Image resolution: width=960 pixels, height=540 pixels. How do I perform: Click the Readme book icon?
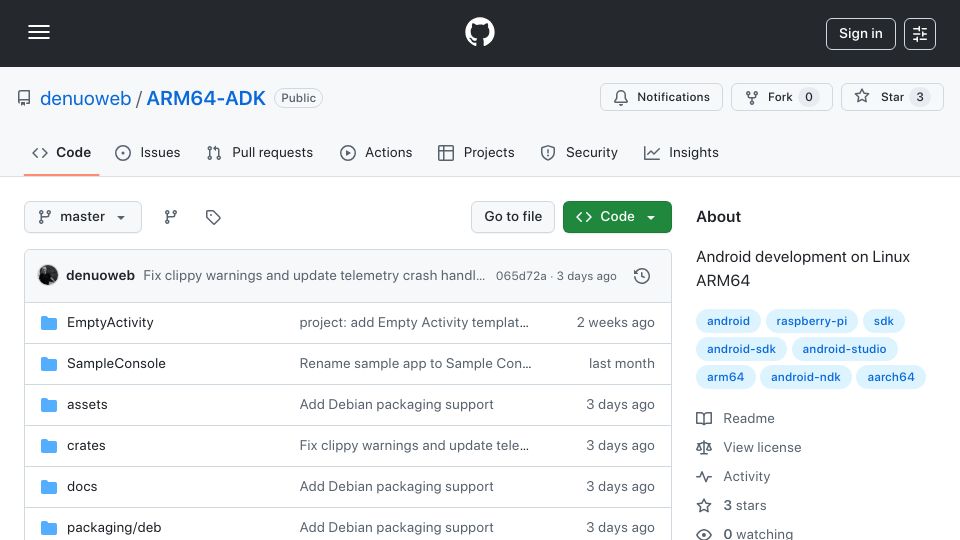point(704,419)
